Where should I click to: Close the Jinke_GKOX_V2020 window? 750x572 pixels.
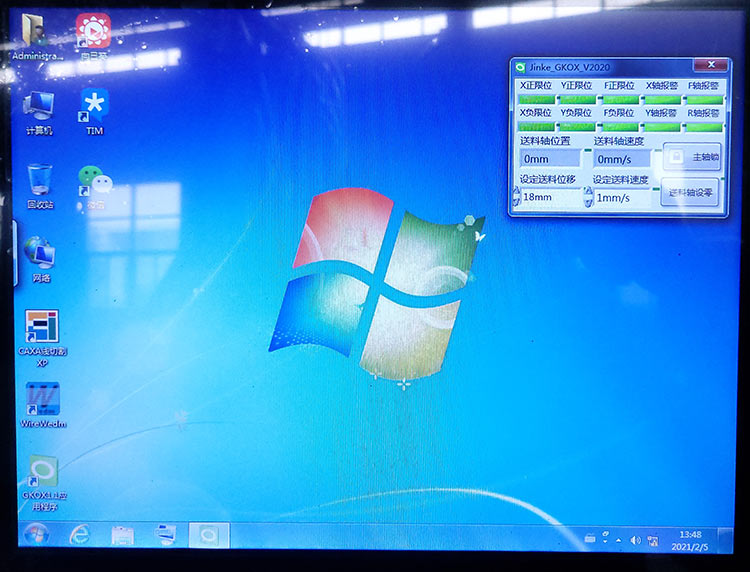click(710, 65)
